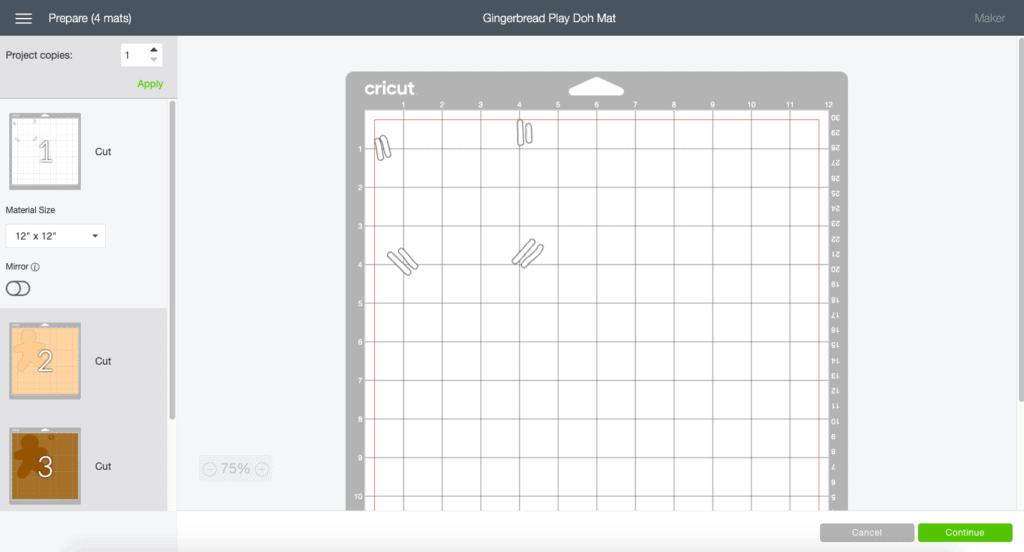The width and height of the screenshot is (1024, 552).
Task: Apply the project copies setting
Action: click(150, 84)
